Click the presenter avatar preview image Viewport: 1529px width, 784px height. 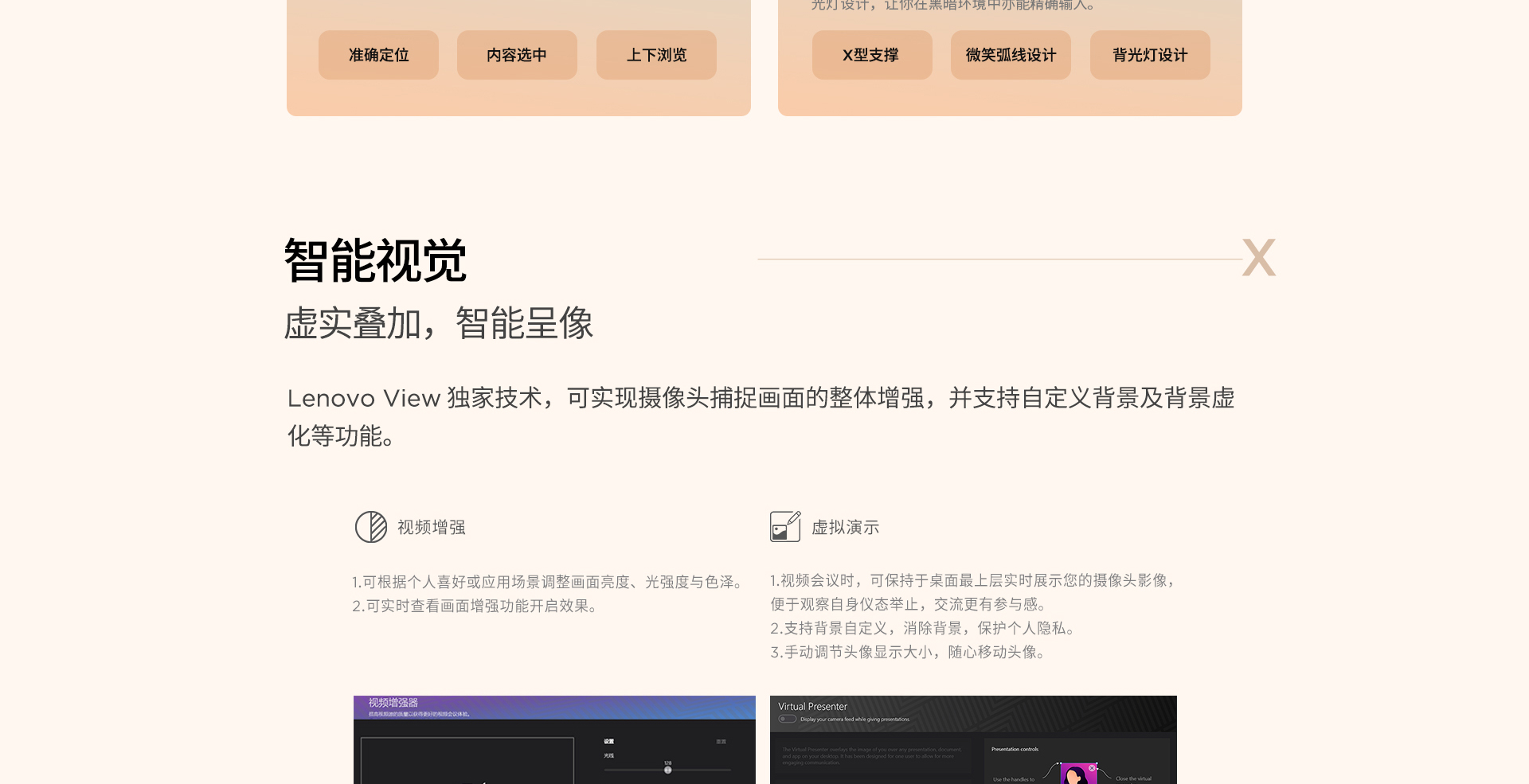[1074, 774]
